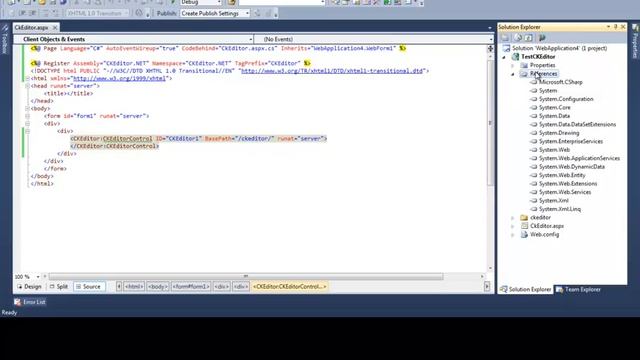This screenshot has height=360, width=640.
Task: Click the <body> breadcrumb tag
Action: [158, 287]
